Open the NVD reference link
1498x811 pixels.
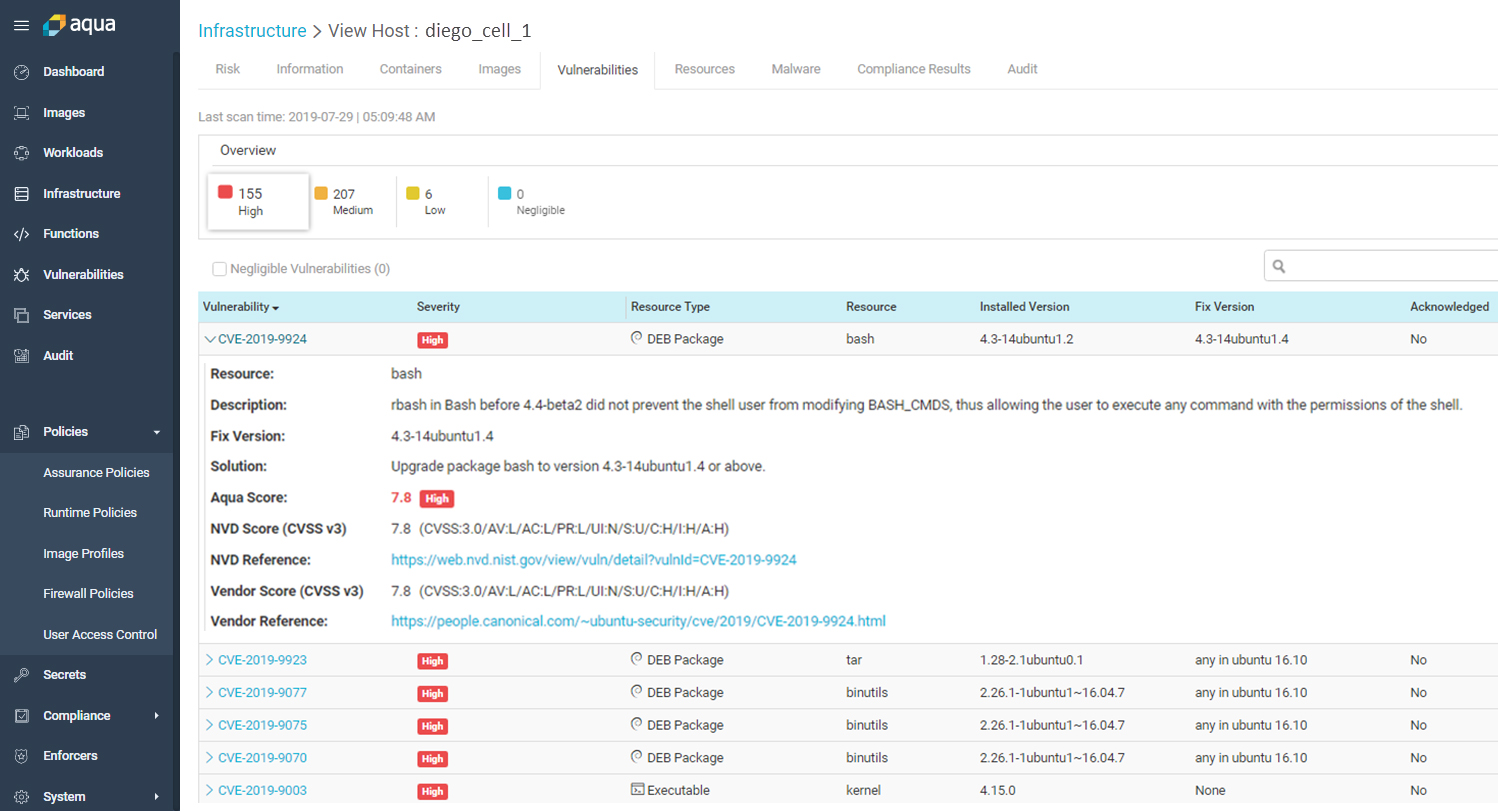593,559
